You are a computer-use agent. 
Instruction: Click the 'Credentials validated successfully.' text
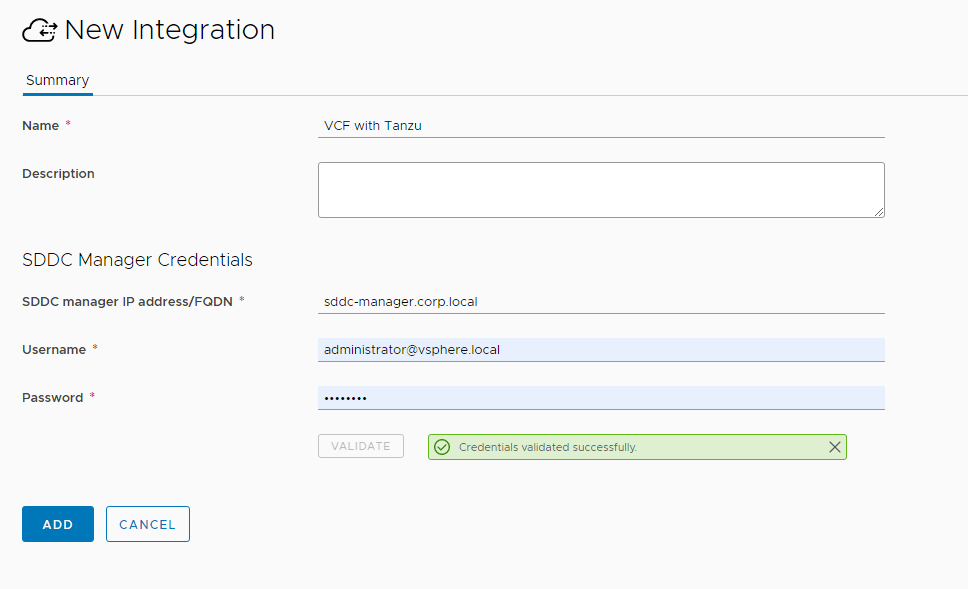[548, 447]
